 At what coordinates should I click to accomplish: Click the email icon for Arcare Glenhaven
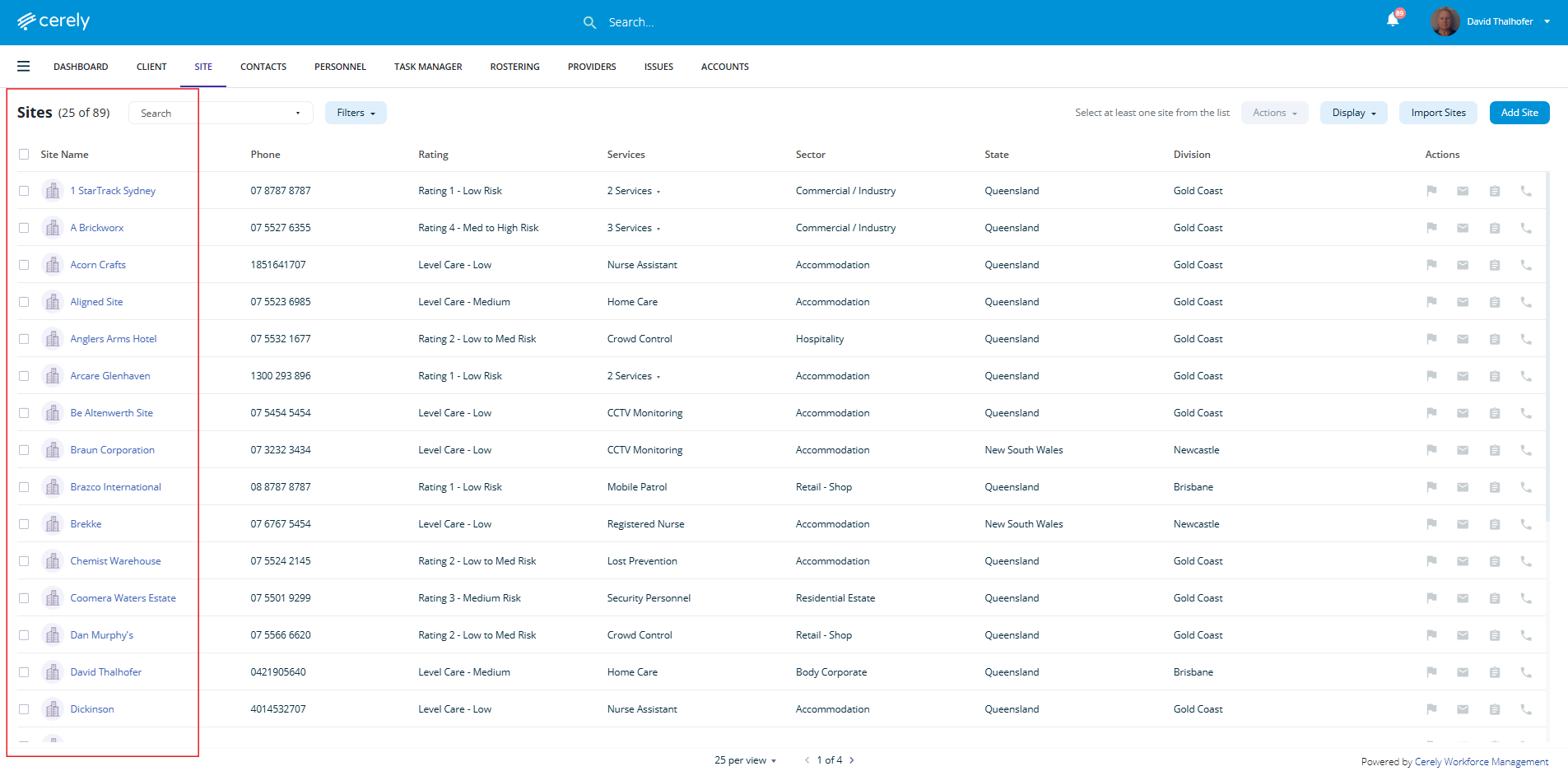pos(1463,376)
